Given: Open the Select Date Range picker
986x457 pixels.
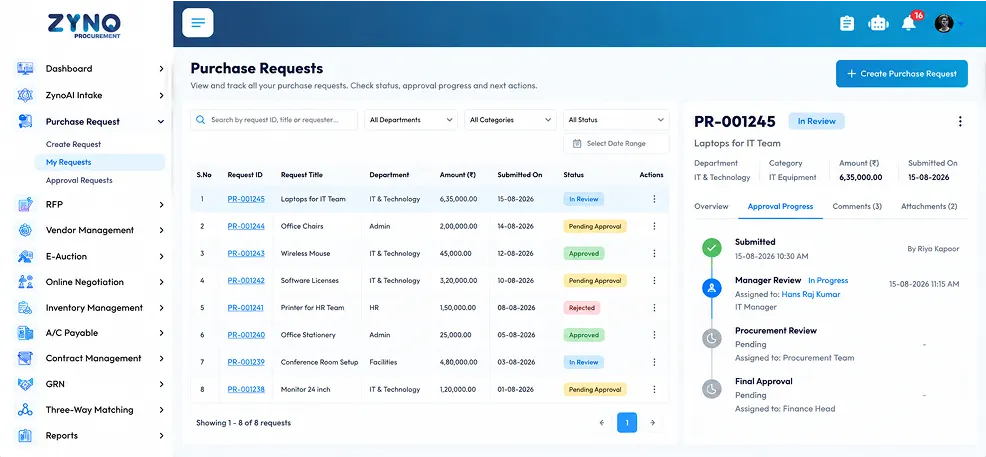Looking at the screenshot, I should (616, 143).
